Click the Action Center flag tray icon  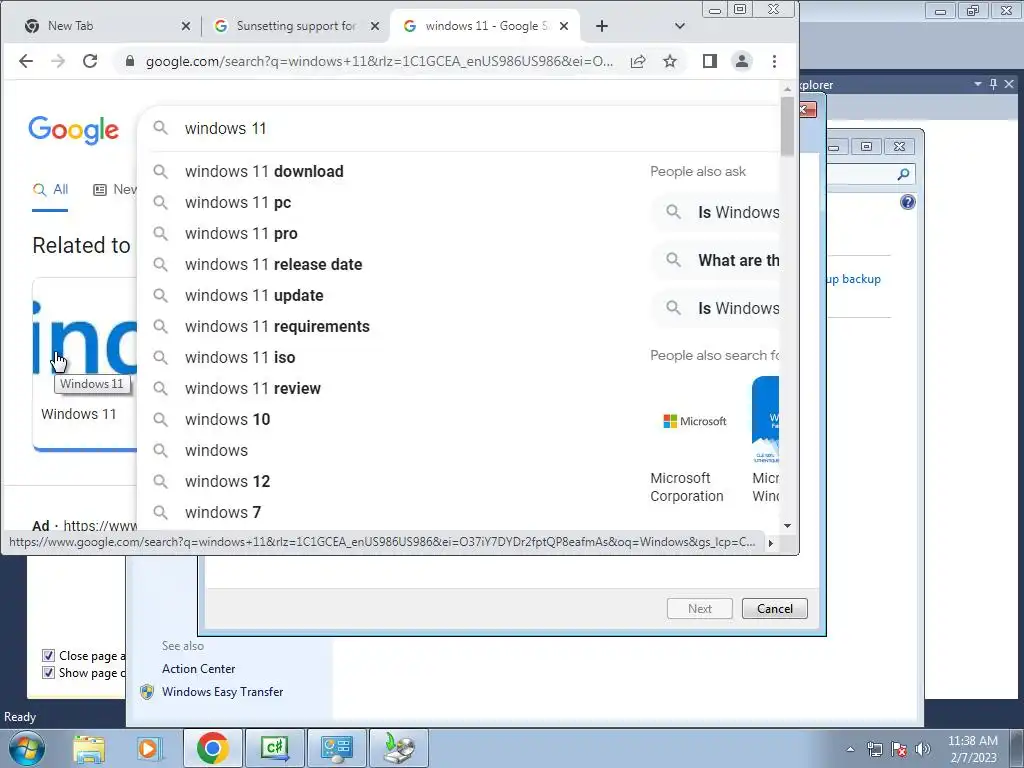point(899,749)
